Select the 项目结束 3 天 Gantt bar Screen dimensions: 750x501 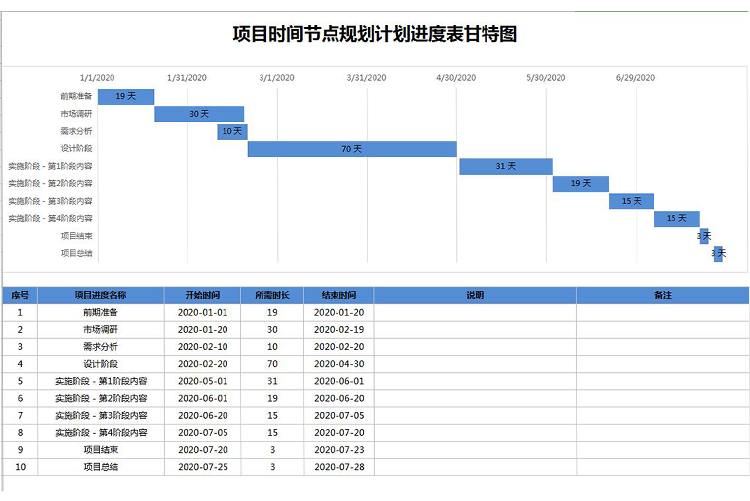[704, 236]
